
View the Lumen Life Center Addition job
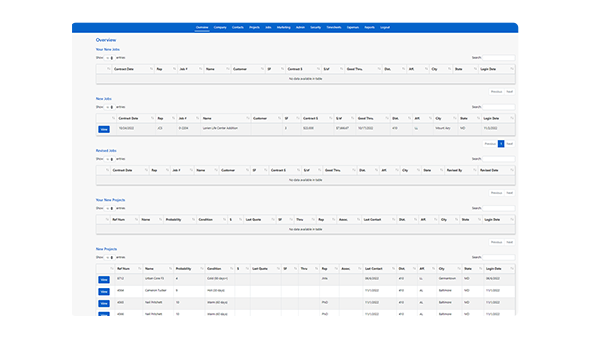[x=104, y=129]
